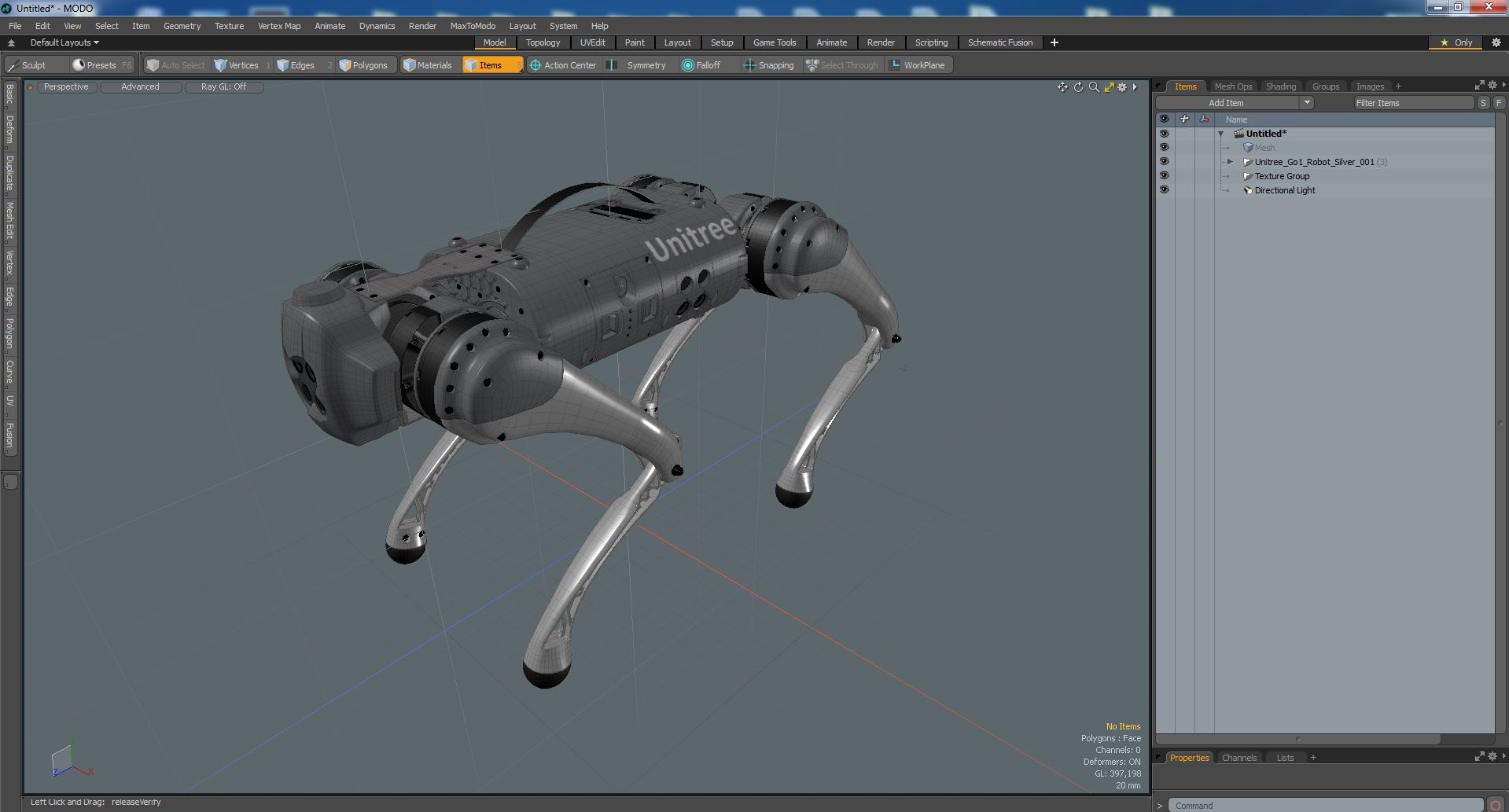Select the Directional Light item
1509x812 pixels.
coord(1284,190)
